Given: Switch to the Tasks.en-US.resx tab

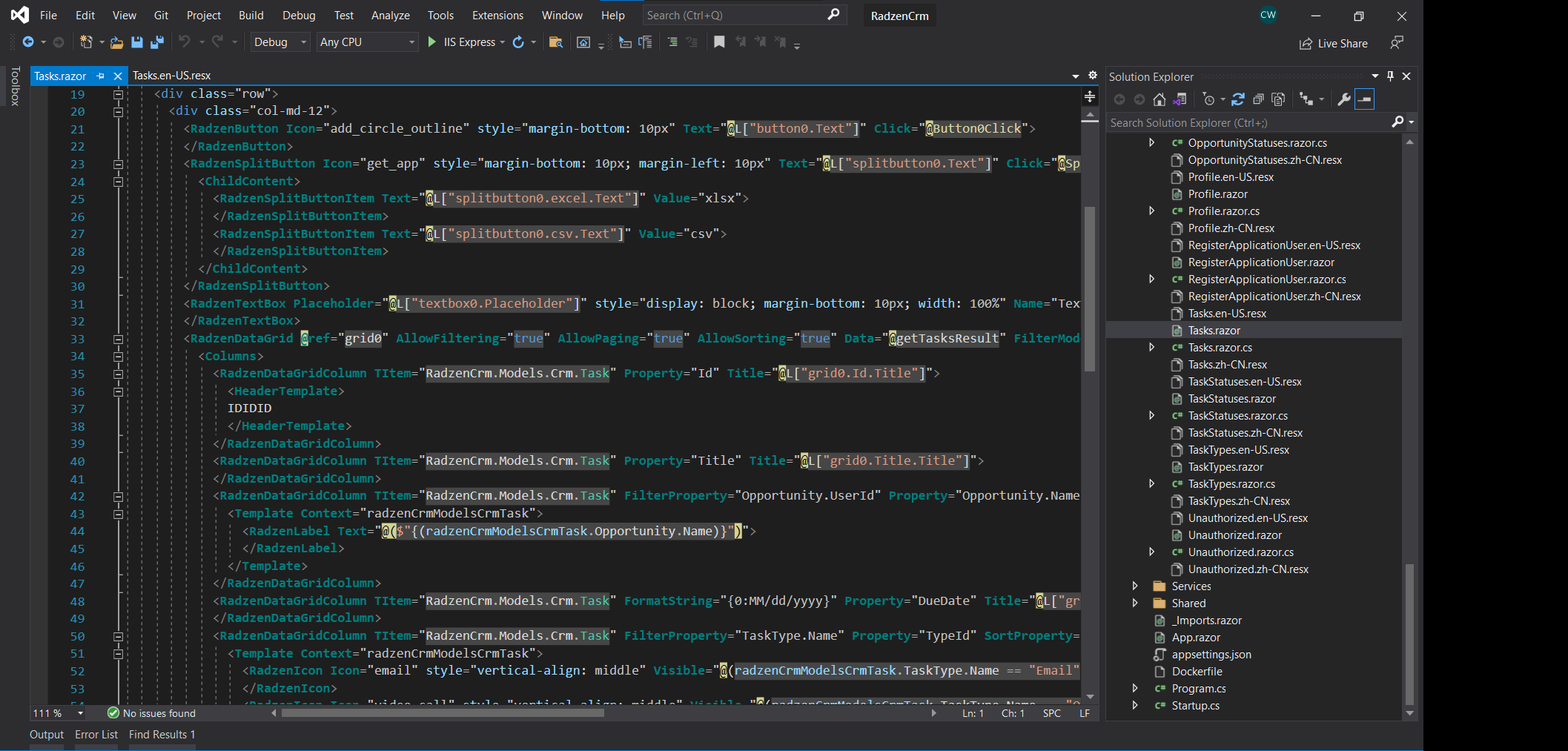Looking at the screenshot, I should [x=172, y=76].
